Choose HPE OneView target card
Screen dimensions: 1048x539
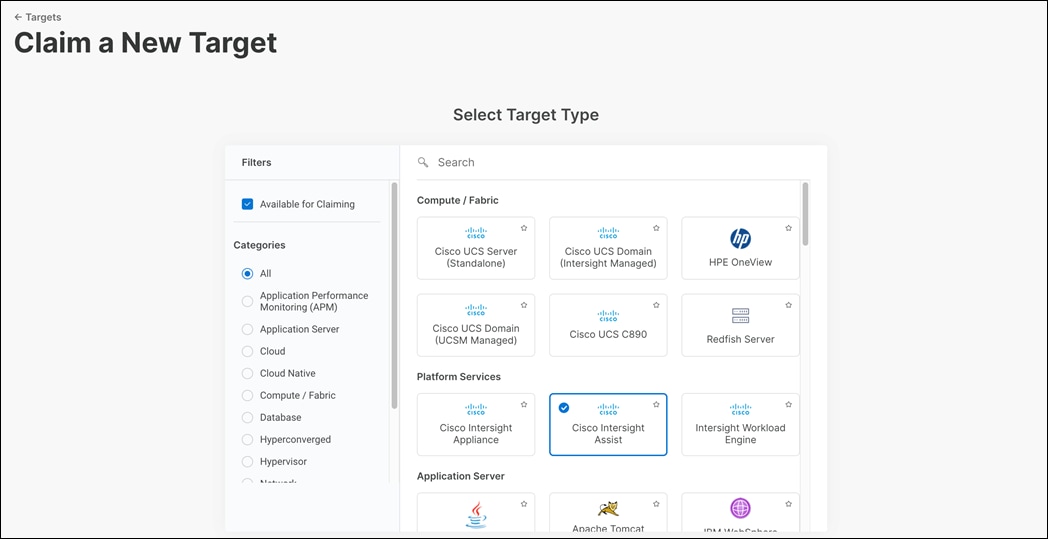[741, 248]
